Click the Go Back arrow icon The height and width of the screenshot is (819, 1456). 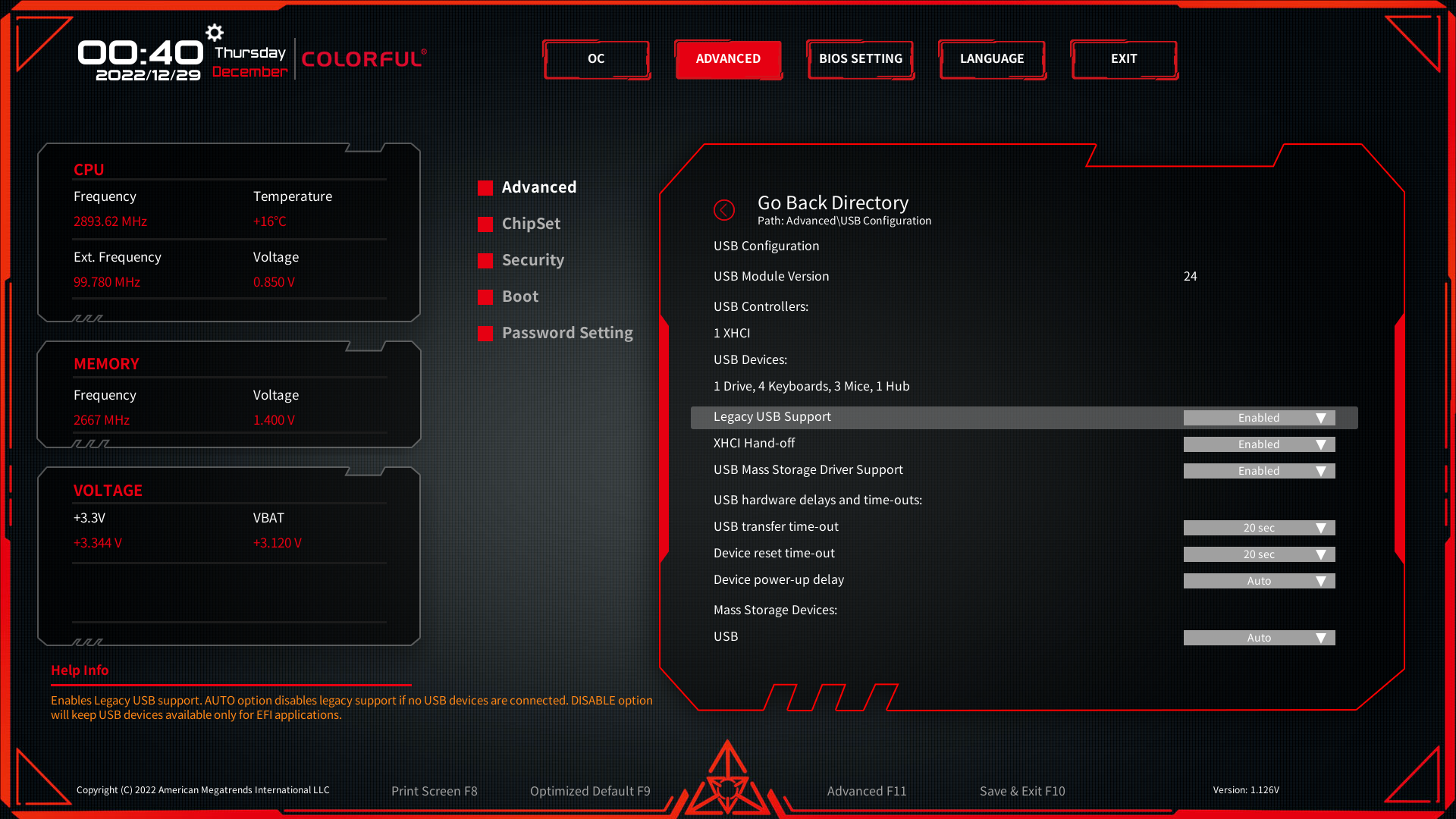click(x=723, y=210)
